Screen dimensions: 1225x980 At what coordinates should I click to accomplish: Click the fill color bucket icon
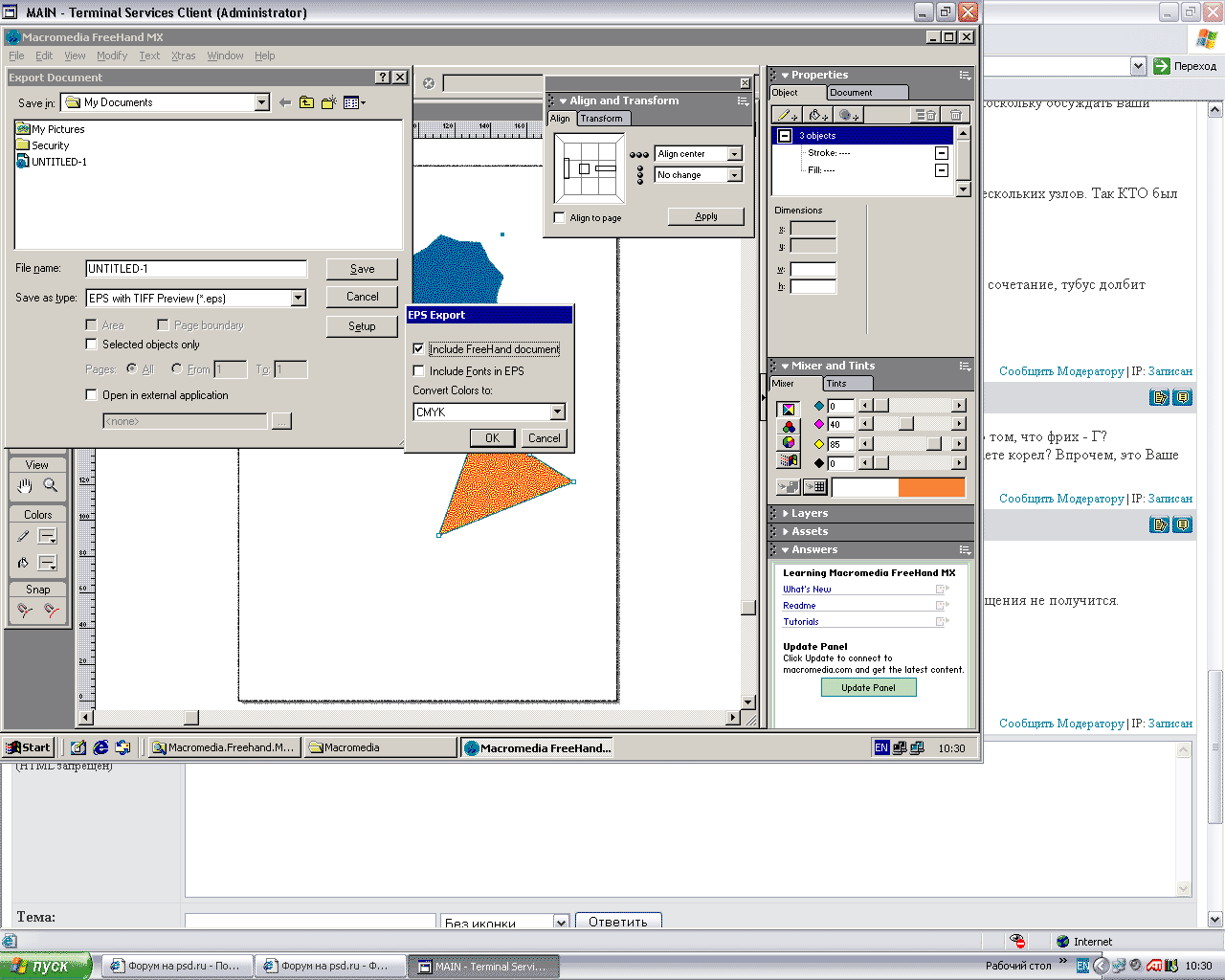pos(23,563)
